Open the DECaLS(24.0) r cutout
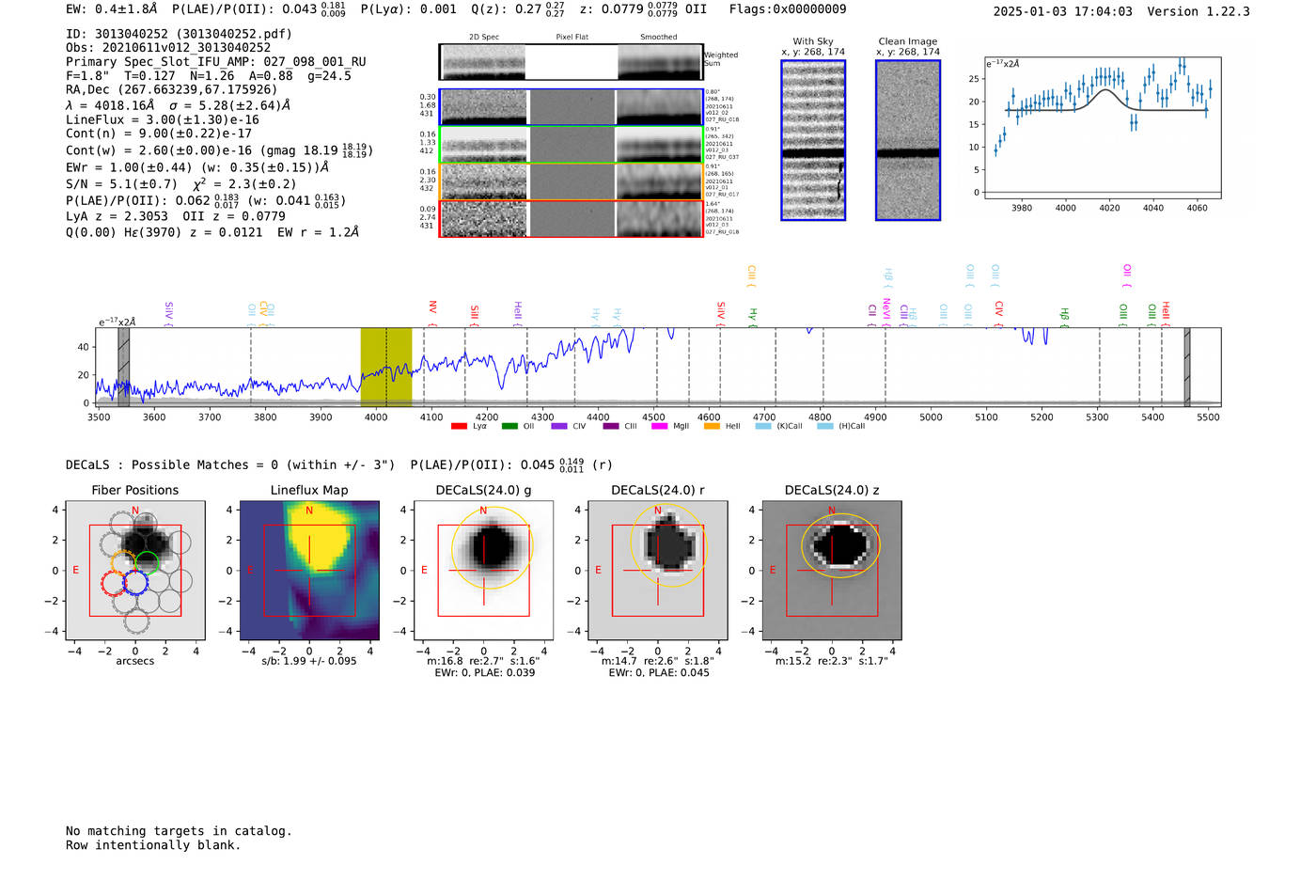The width and height of the screenshot is (1316, 896). point(658,570)
